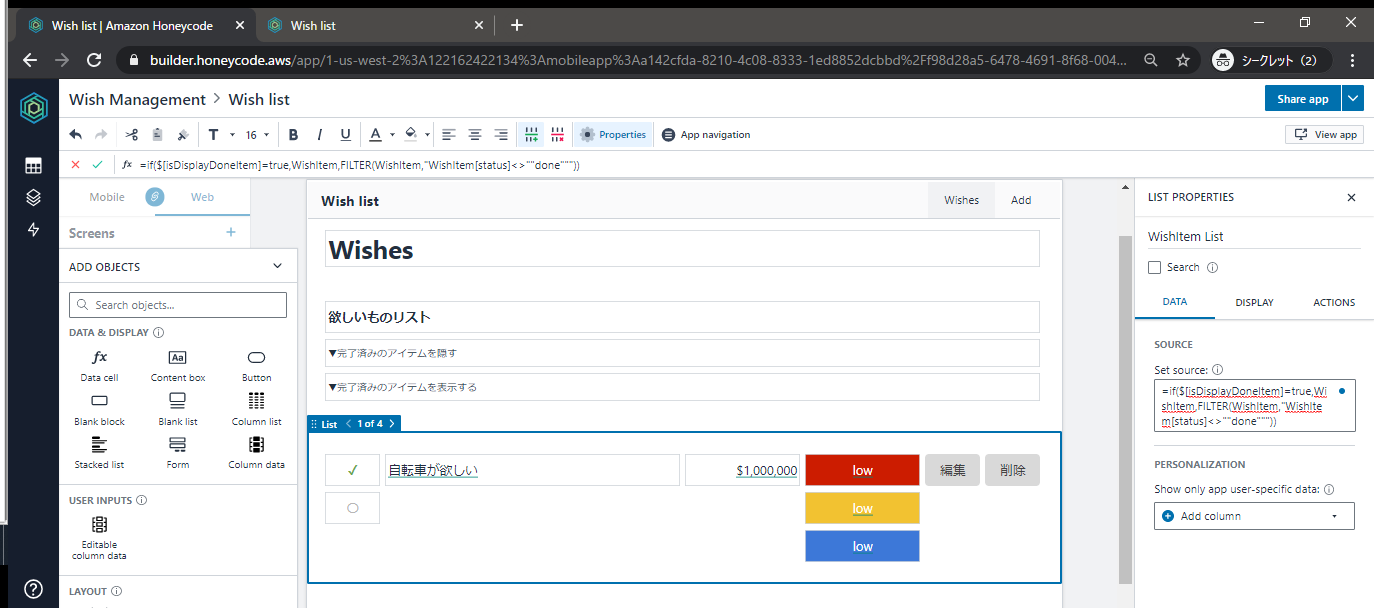The image size is (1374, 608).
Task: Click the Honeycode logo icon
Action: (33, 107)
